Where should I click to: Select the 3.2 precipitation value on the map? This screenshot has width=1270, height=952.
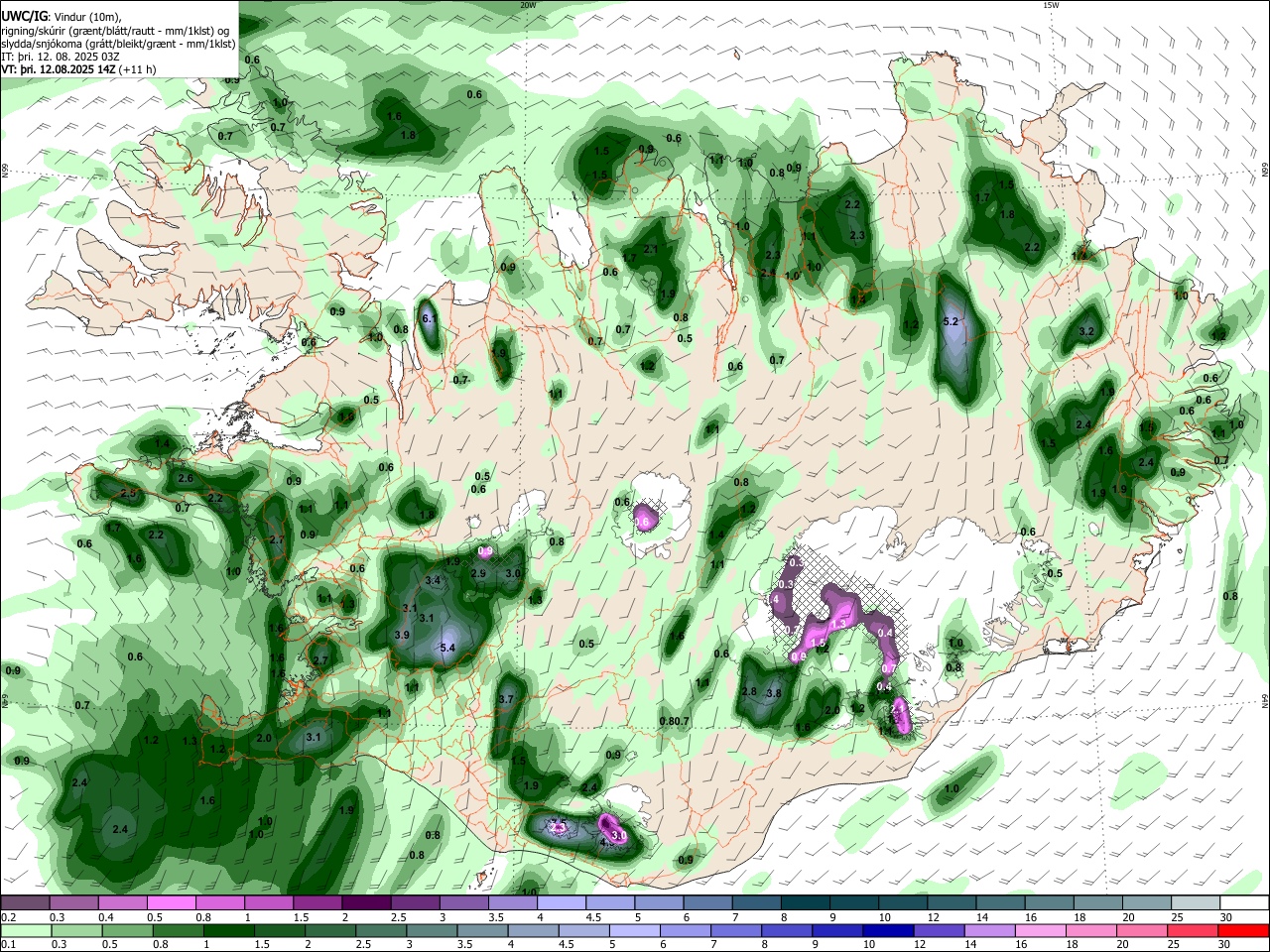pos(1085,332)
